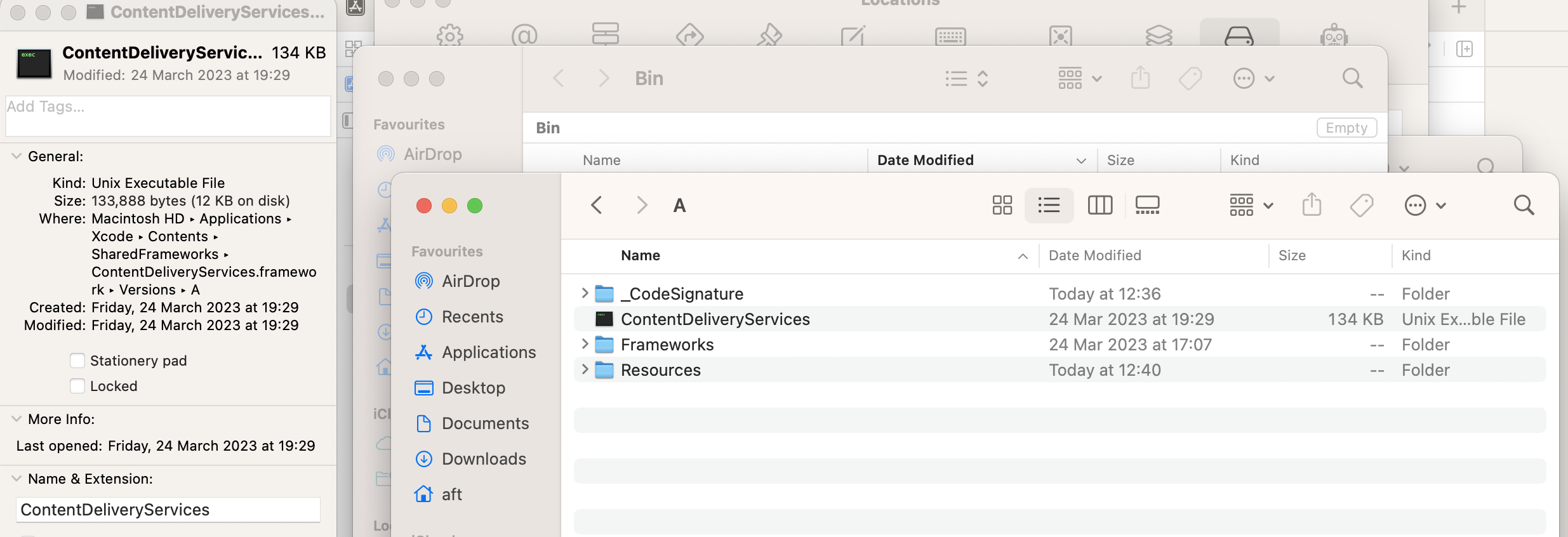
Task: Switch to list view in A window
Action: [x=1049, y=205]
